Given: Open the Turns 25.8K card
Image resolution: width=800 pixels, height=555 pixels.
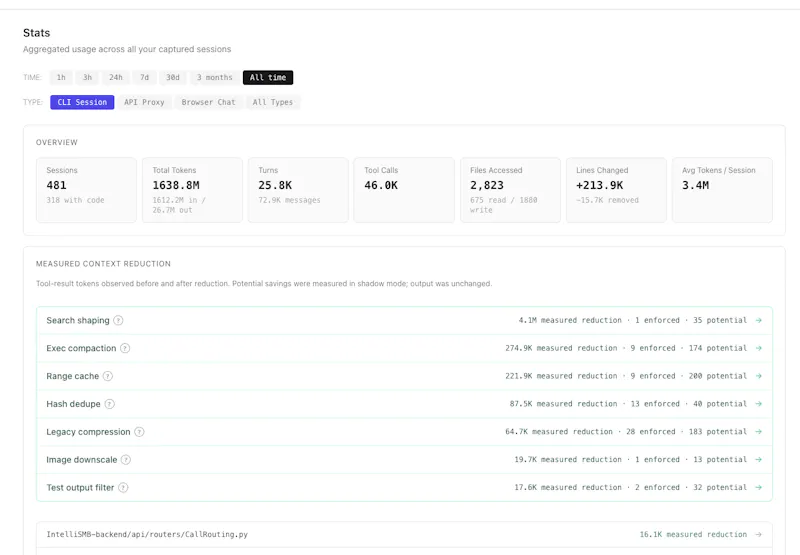Looking at the screenshot, I should tap(298, 190).
